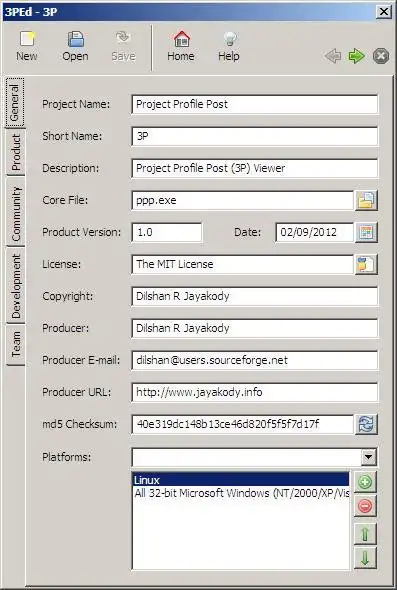Refresh the md5 checksum
Screen dimensions: 397x590
point(366,424)
